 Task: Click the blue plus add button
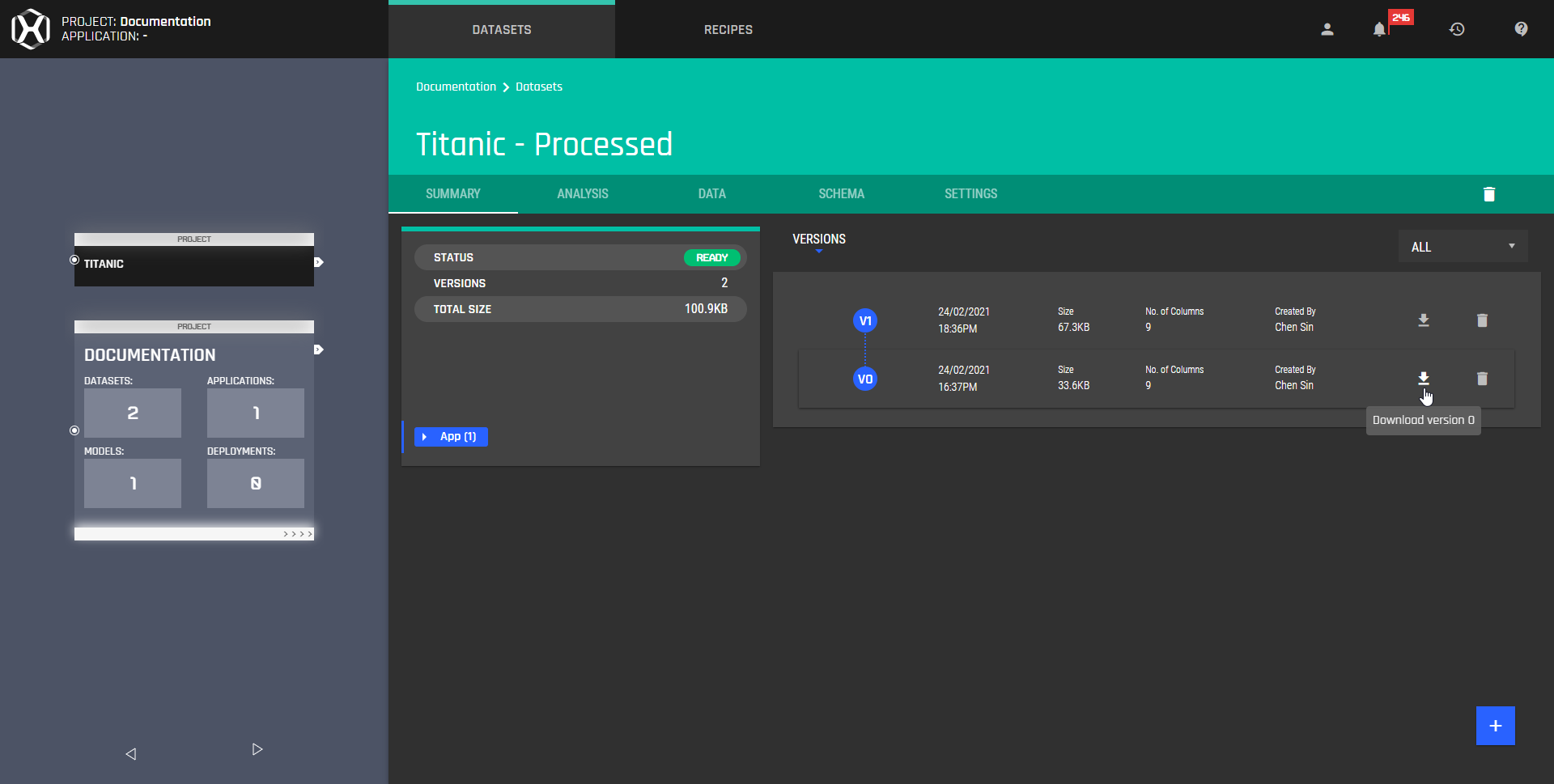1496,726
